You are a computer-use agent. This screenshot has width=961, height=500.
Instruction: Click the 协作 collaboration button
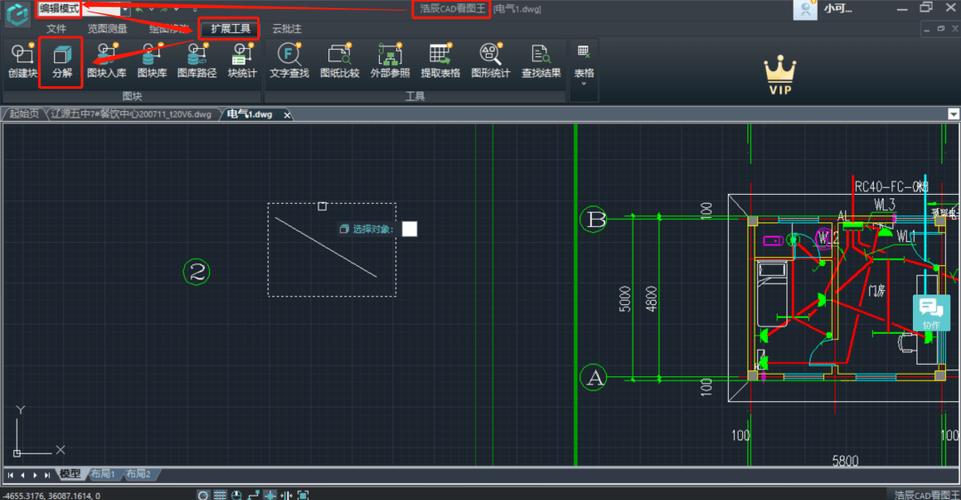tap(931, 313)
